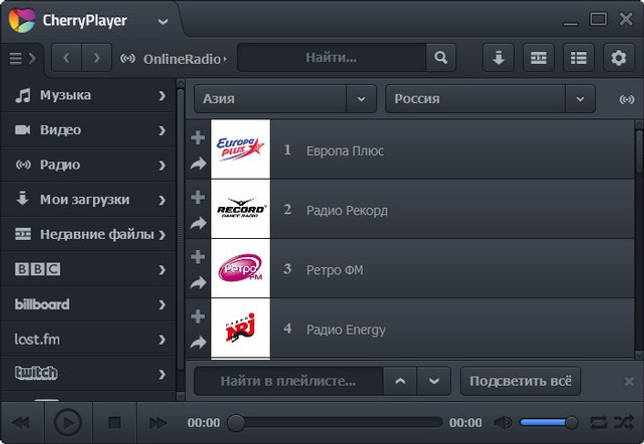This screenshot has height=444, width=644.
Task: Open the last.fm sidebar entry
Action: tap(88, 339)
